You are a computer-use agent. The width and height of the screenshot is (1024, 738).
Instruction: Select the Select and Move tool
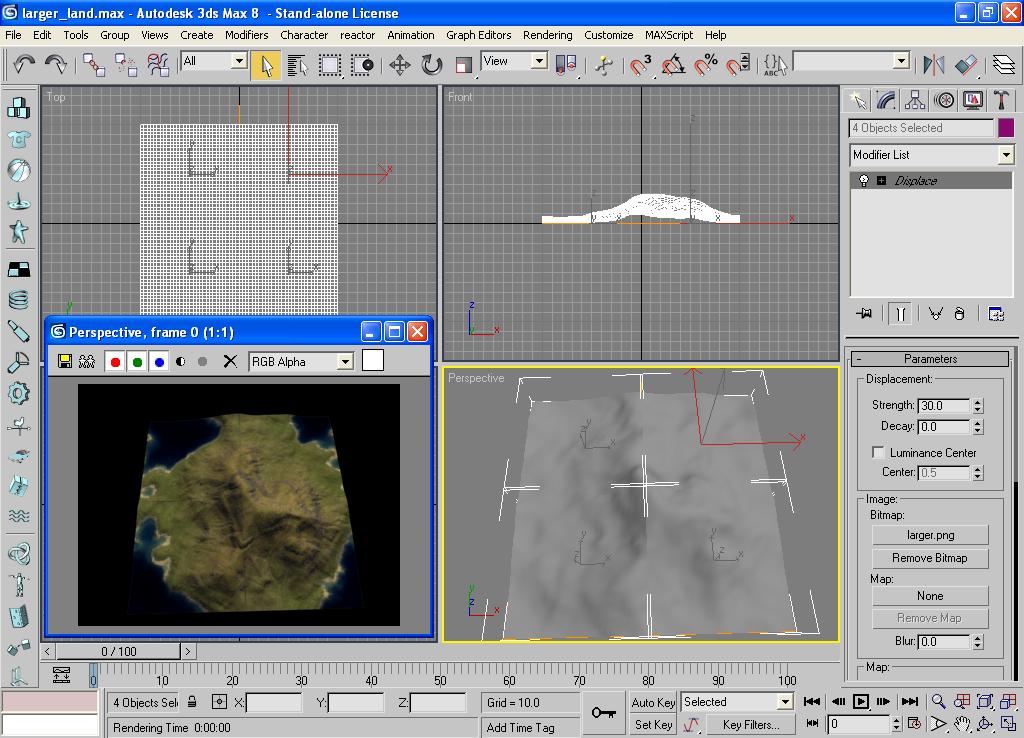(x=402, y=65)
